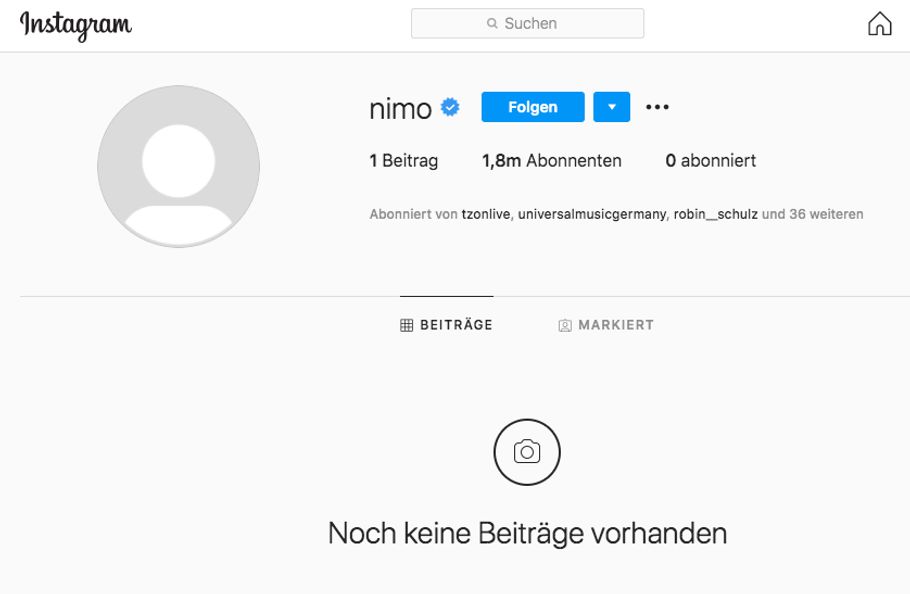Open the tzonlive follower link
The image size is (910, 594).
pyautogui.click(x=486, y=214)
